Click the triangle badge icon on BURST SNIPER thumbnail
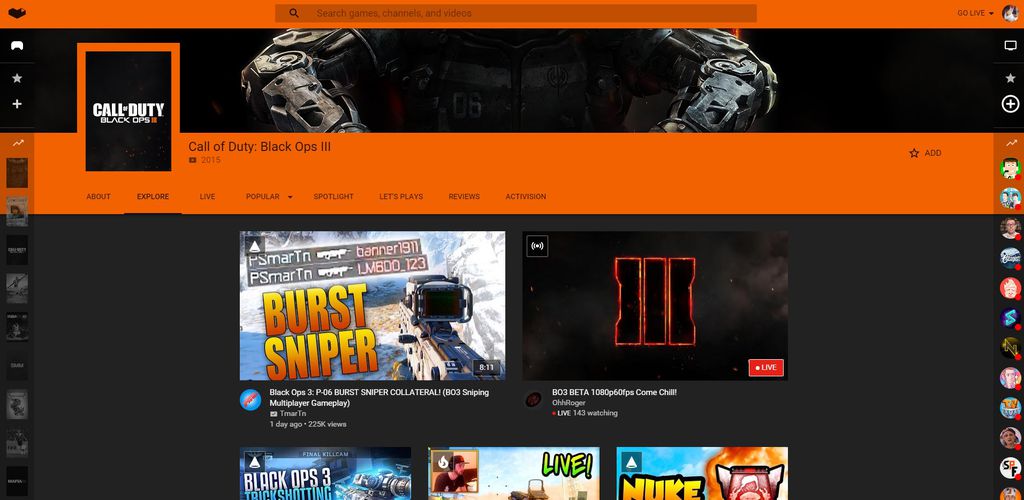1024x500 pixels. point(254,246)
